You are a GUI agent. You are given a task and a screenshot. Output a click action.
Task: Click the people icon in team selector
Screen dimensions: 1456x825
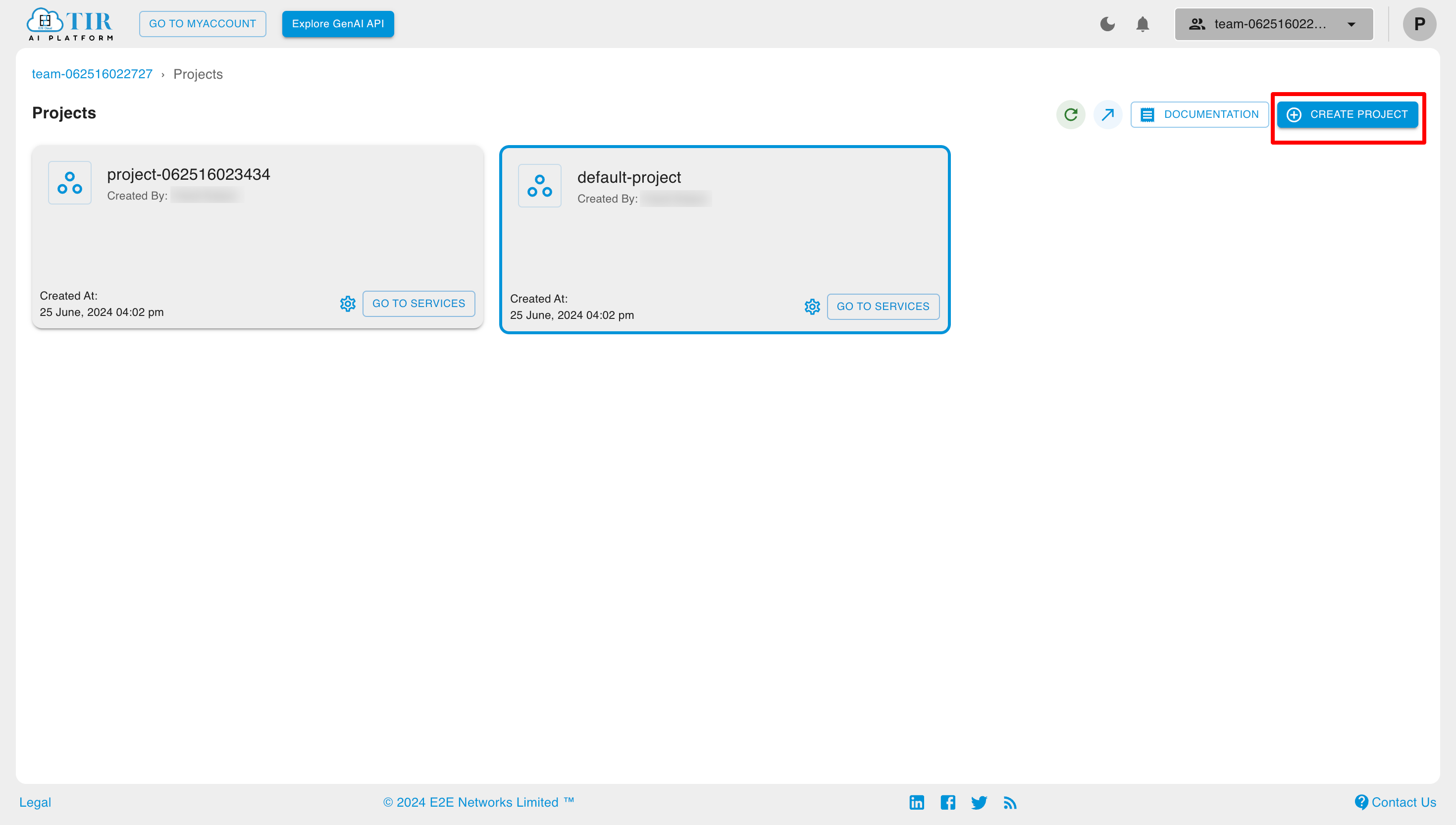tap(1196, 24)
